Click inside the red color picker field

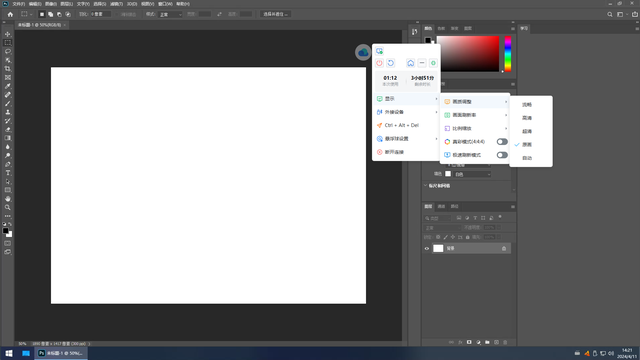click(468, 54)
